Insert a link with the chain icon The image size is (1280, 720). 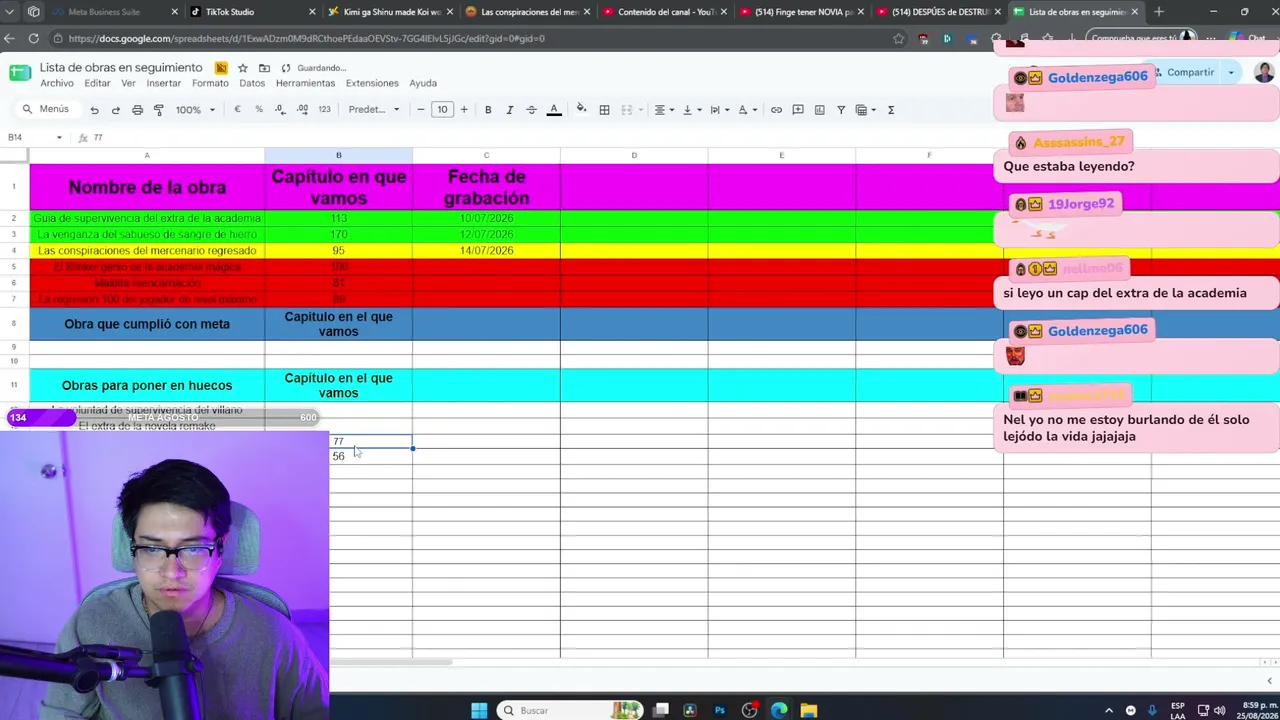click(x=776, y=110)
